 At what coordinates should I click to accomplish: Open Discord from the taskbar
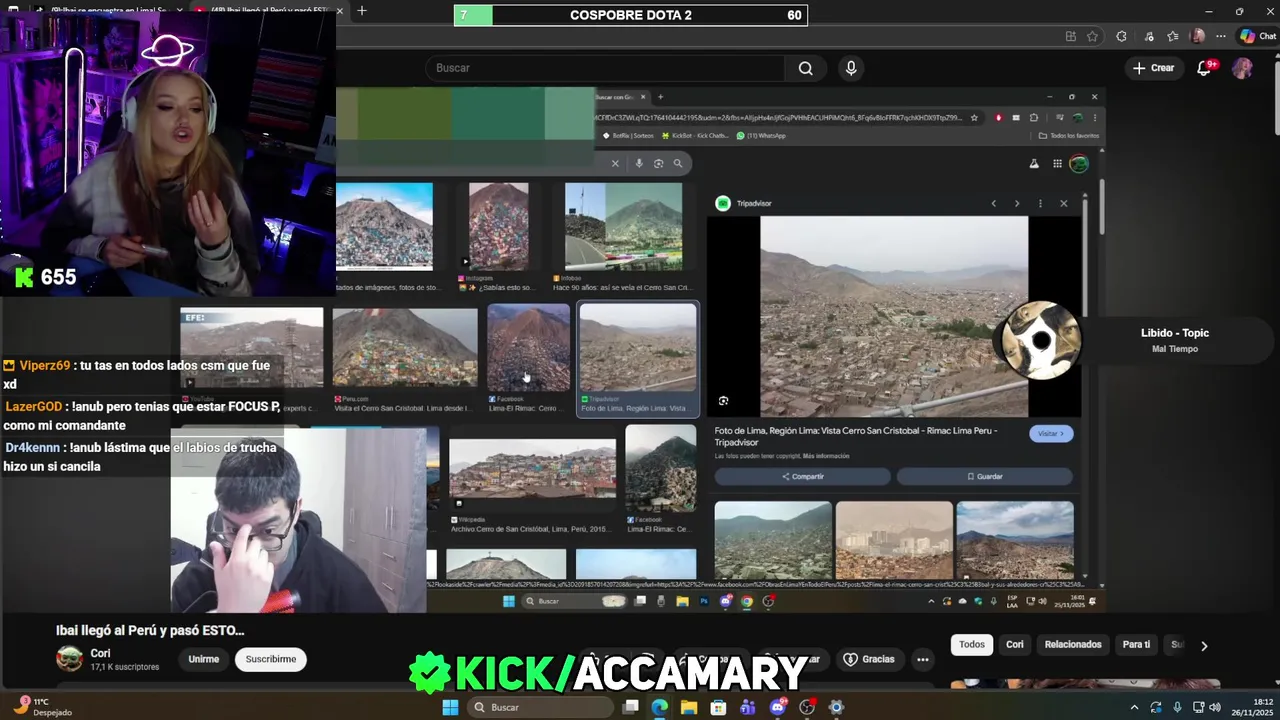778,707
